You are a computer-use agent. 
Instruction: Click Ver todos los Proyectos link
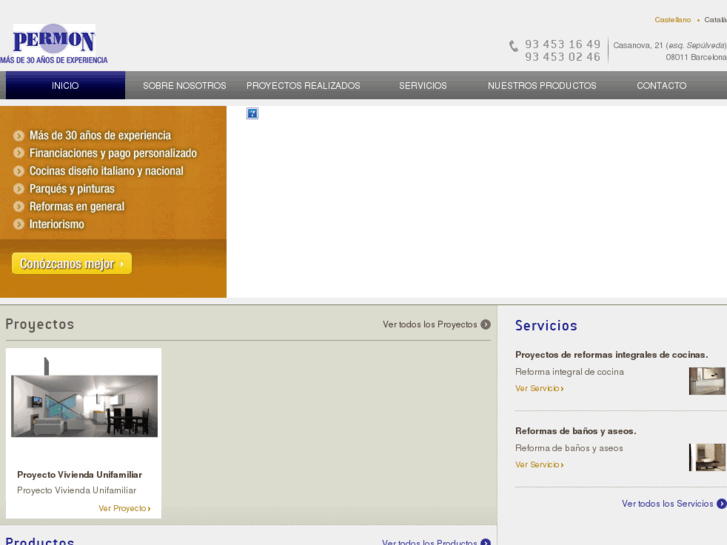[x=430, y=324]
